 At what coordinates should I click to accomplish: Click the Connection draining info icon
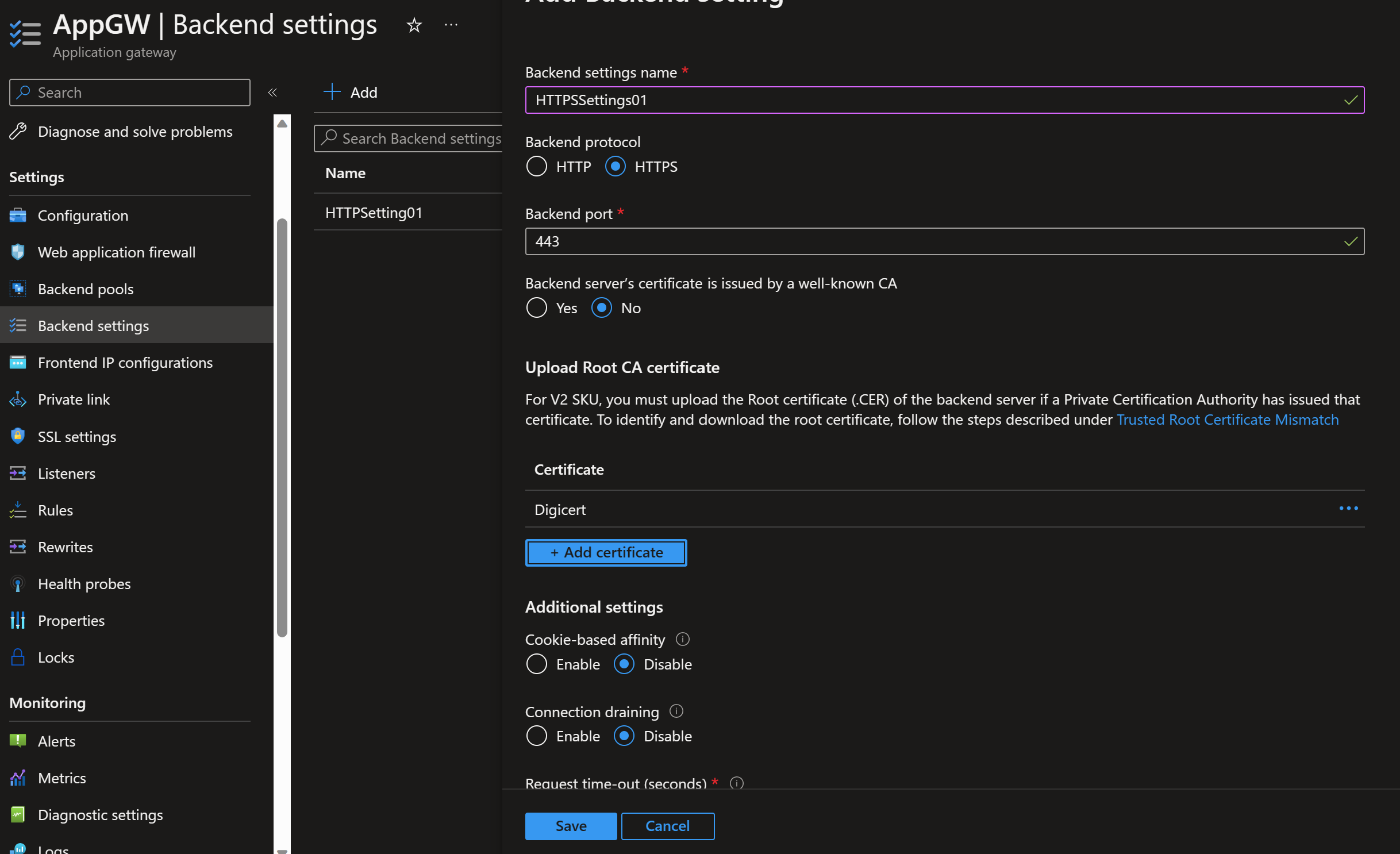(x=676, y=711)
